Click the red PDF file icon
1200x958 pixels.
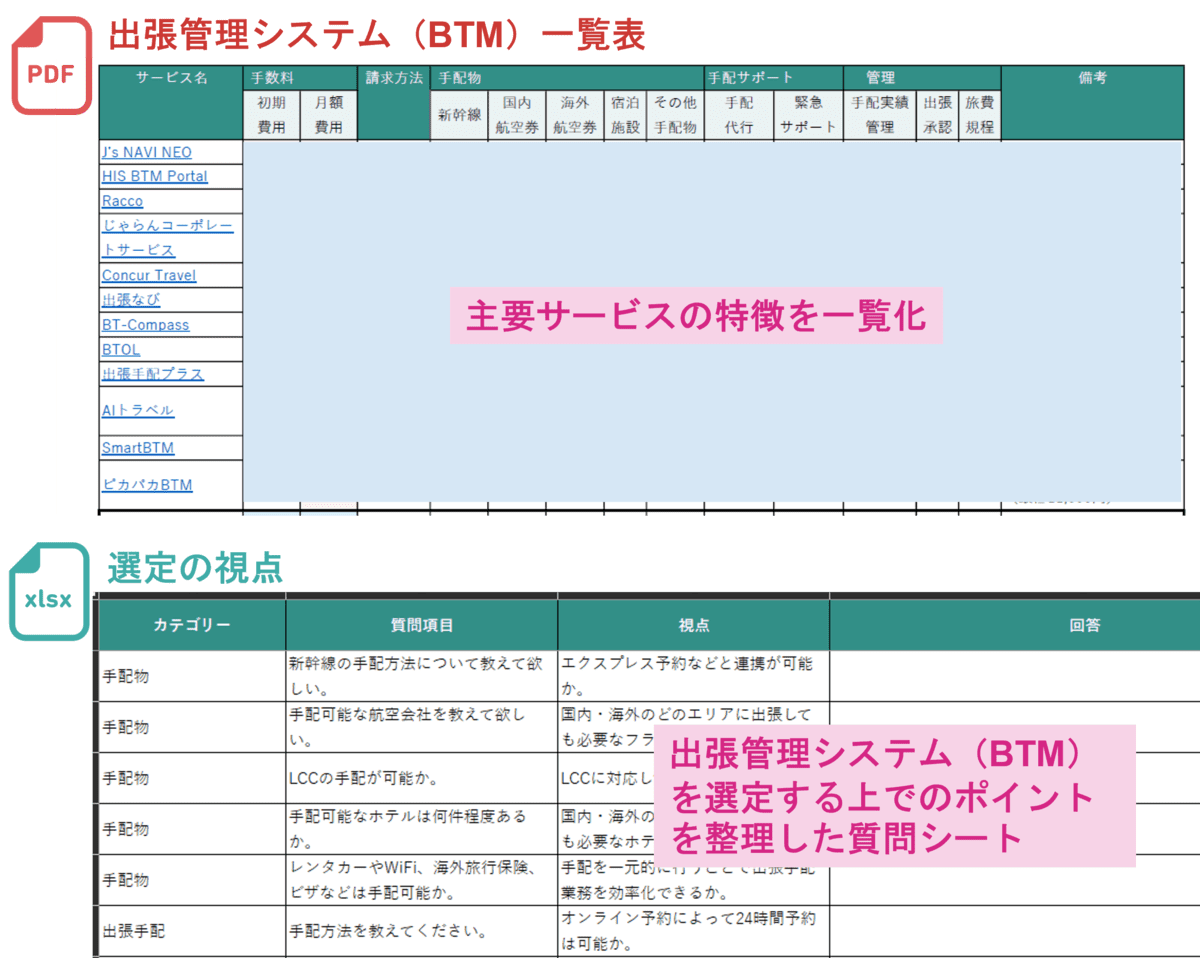51,70
